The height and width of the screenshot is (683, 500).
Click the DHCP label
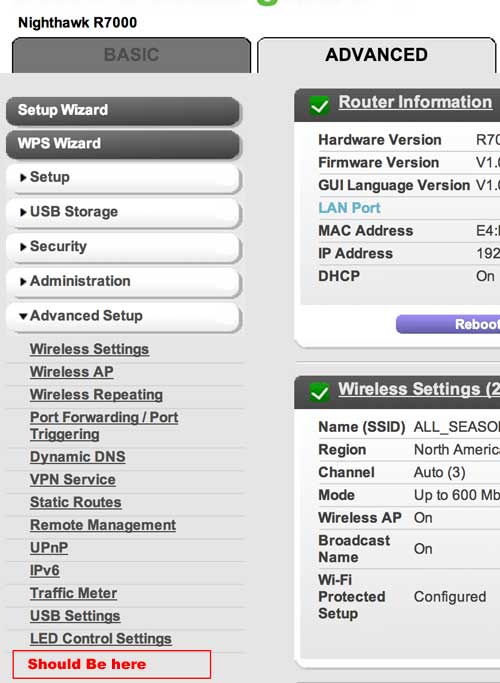pos(339,276)
